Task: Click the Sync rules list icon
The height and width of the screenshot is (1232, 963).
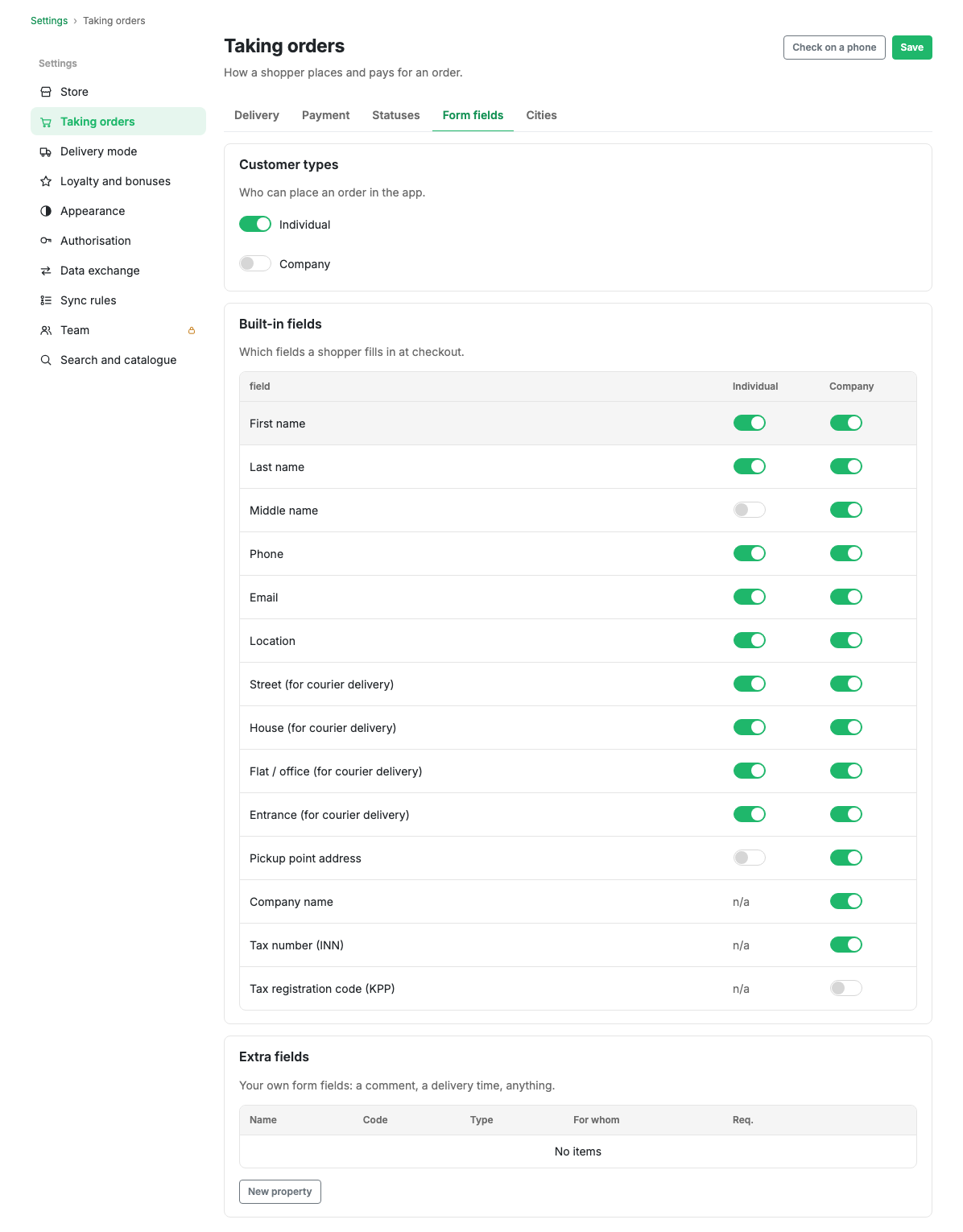Action: [46, 300]
